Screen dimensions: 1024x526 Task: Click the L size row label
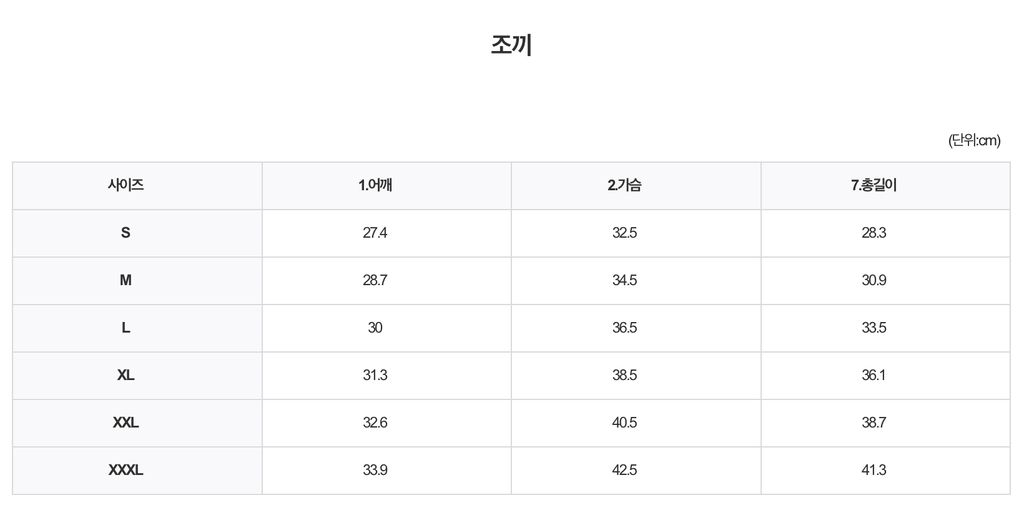[x=126, y=328]
